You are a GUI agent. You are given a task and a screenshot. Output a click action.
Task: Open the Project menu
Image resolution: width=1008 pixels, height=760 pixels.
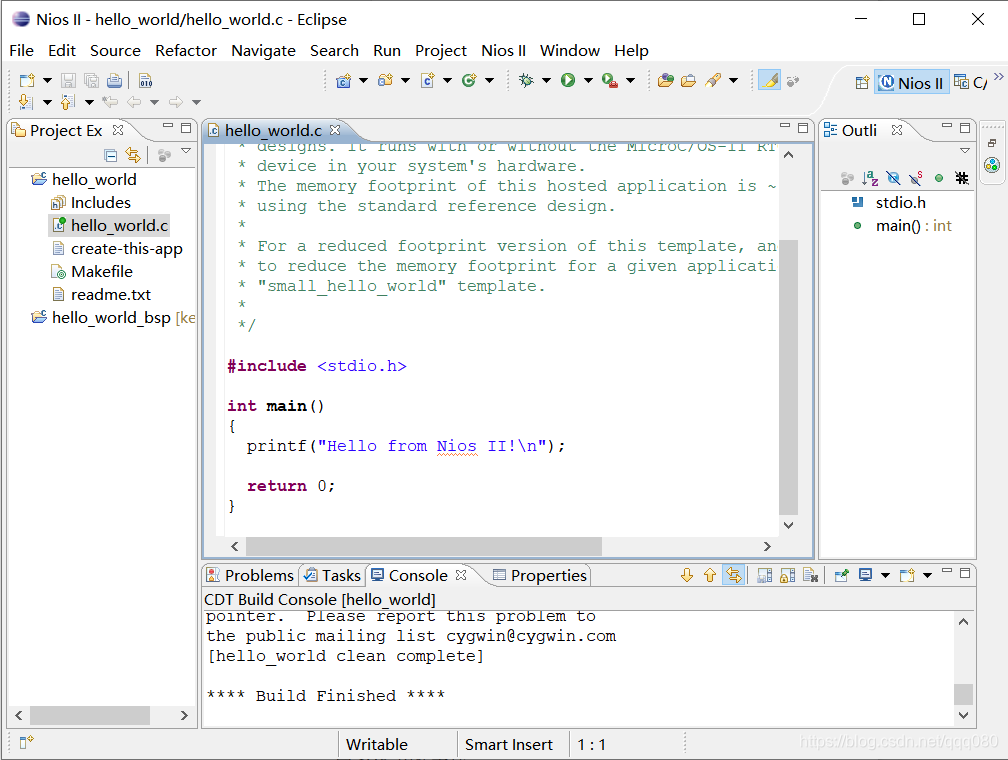tap(441, 51)
